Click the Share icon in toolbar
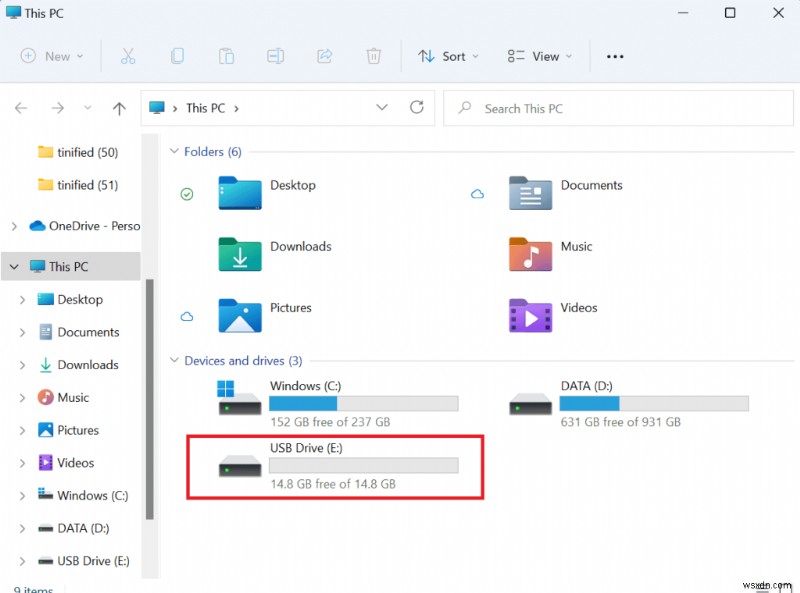 (324, 56)
